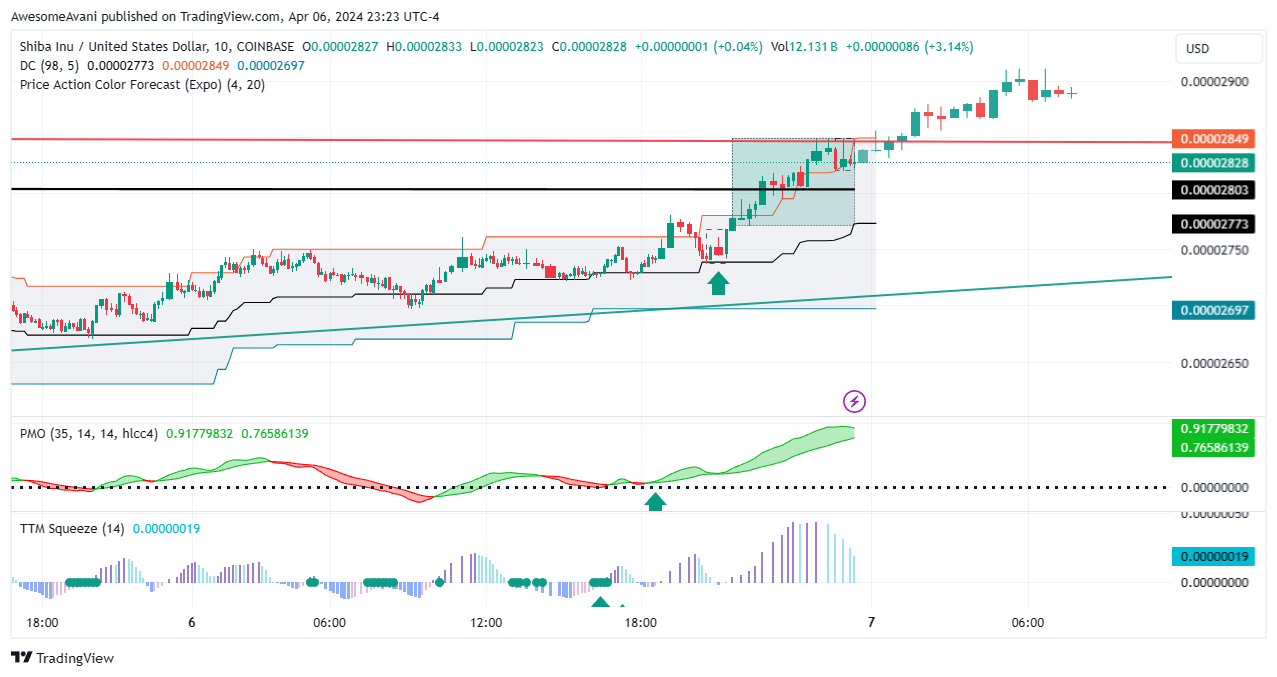Image resolution: width=1277 pixels, height=677 pixels.
Task: Click the 06:00 time label near right end
Action: pyautogui.click(x=1028, y=622)
